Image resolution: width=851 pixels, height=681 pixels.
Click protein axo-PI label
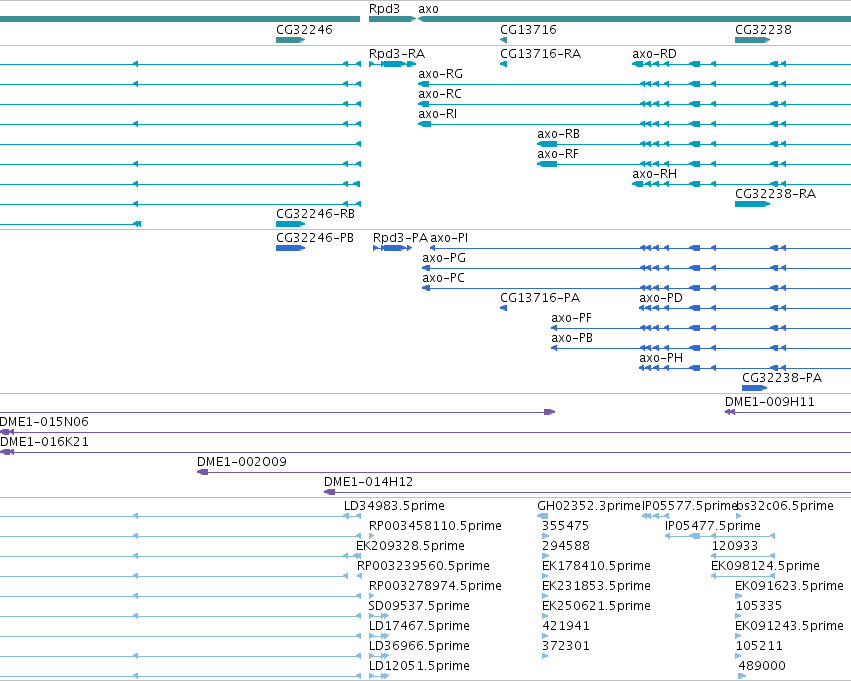point(449,238)
